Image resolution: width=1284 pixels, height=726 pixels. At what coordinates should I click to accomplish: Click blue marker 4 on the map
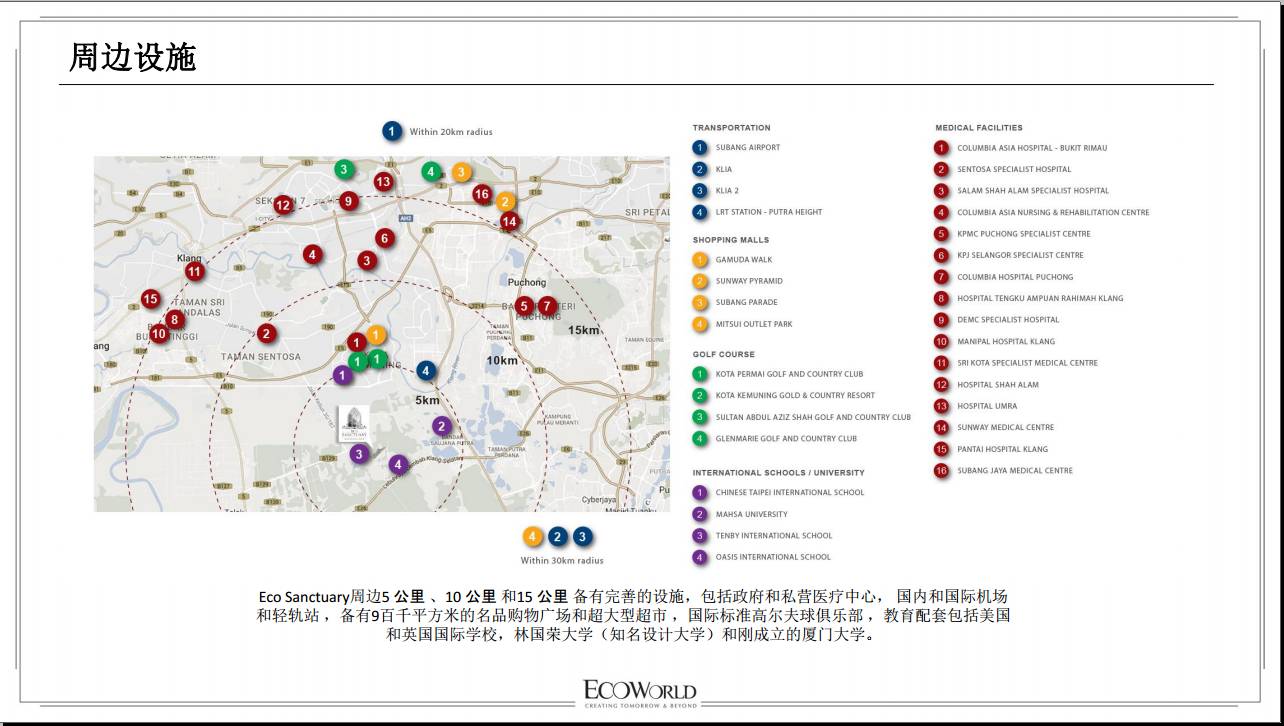426,371
